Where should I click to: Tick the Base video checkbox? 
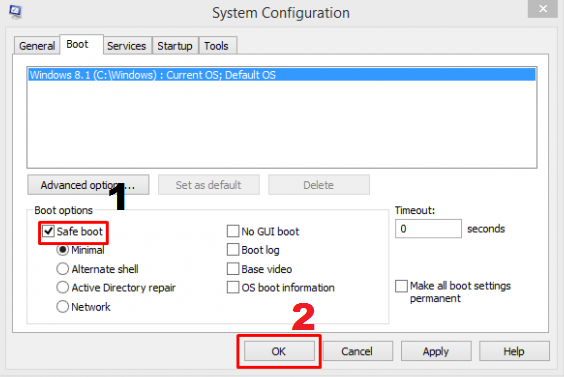click(233, 269)
